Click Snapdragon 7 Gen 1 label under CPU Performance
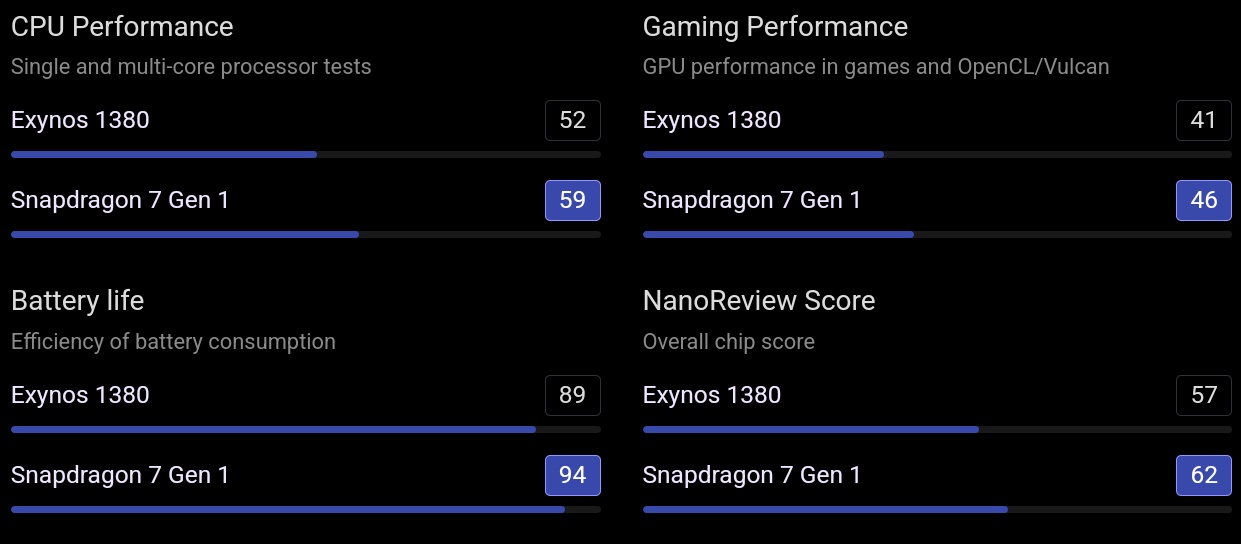This screenshot has width=1241, height=544. pos(120,200)
